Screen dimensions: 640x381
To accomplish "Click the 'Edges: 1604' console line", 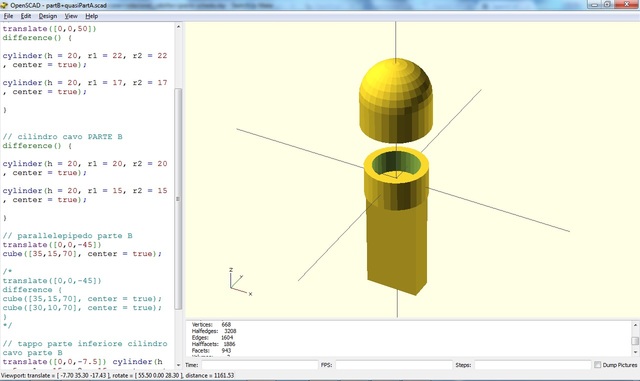I will pos(212,338).
